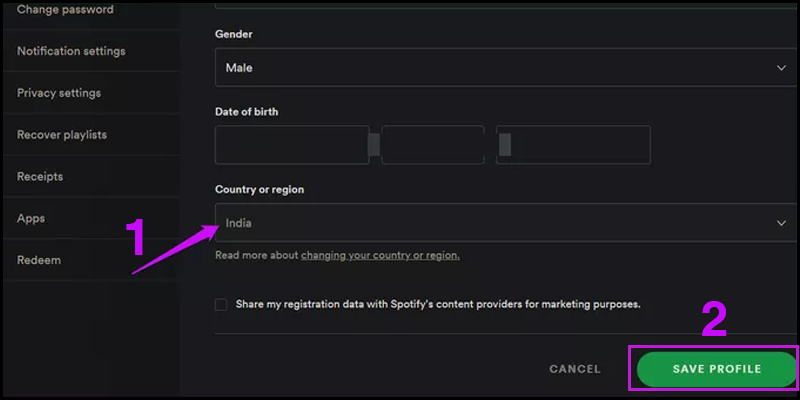Enable sharing registration data checkbox
Image resolution: width=800 pixels, height=400 pixels.
(221, 304)
